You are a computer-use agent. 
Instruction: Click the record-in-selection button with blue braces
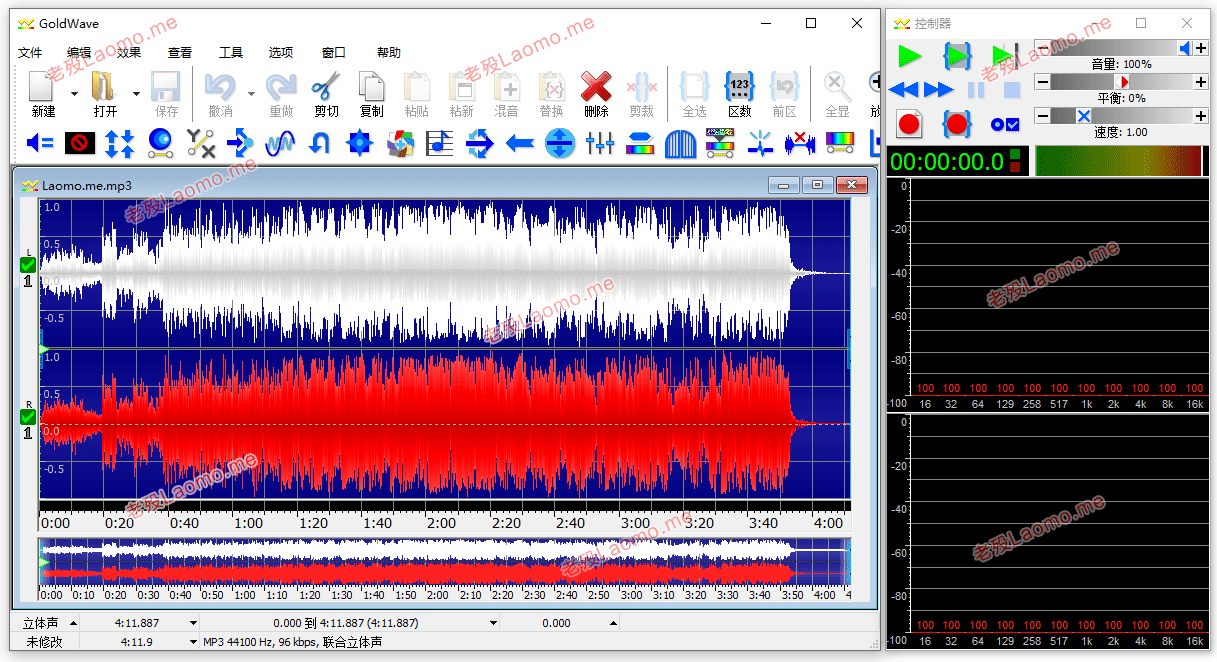(x=957, y=124)
